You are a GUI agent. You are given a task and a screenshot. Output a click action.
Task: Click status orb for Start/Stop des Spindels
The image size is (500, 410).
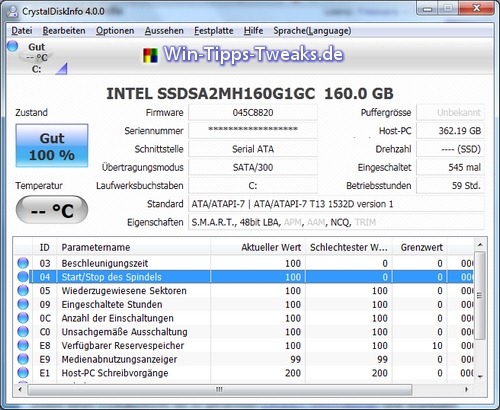point(23,277)
